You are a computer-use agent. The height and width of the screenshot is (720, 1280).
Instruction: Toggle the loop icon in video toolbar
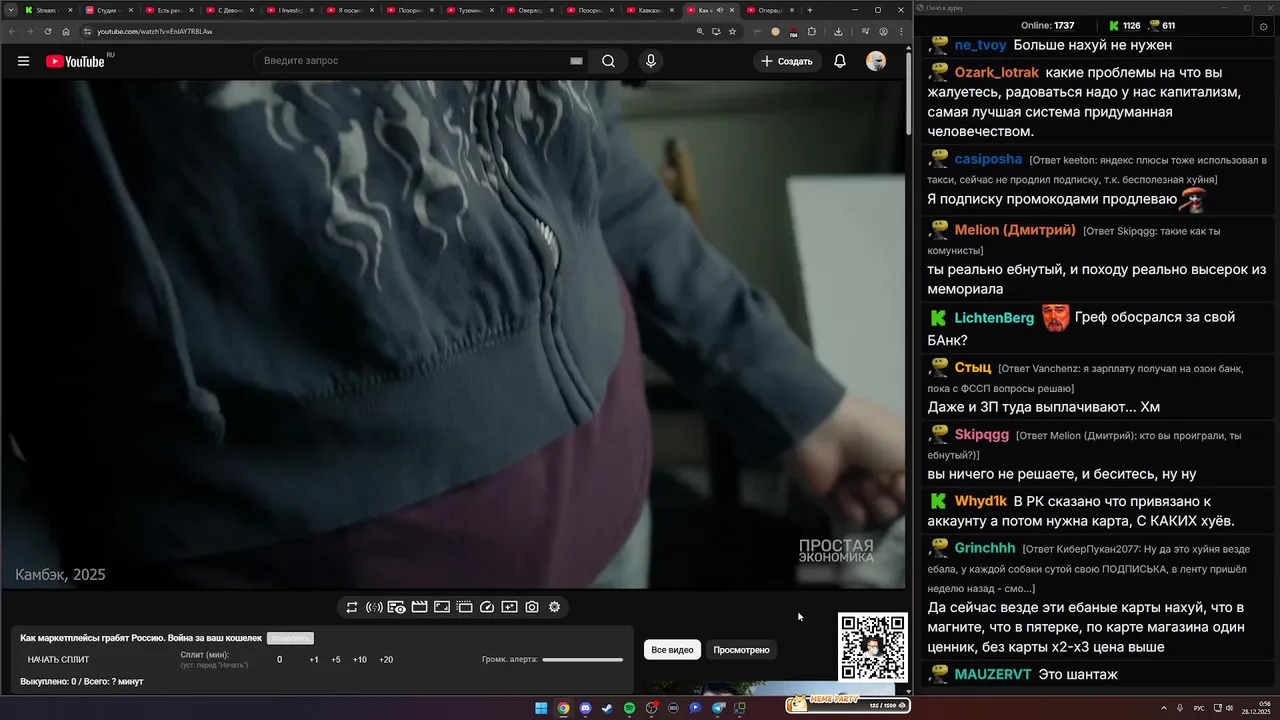(352, 607)
